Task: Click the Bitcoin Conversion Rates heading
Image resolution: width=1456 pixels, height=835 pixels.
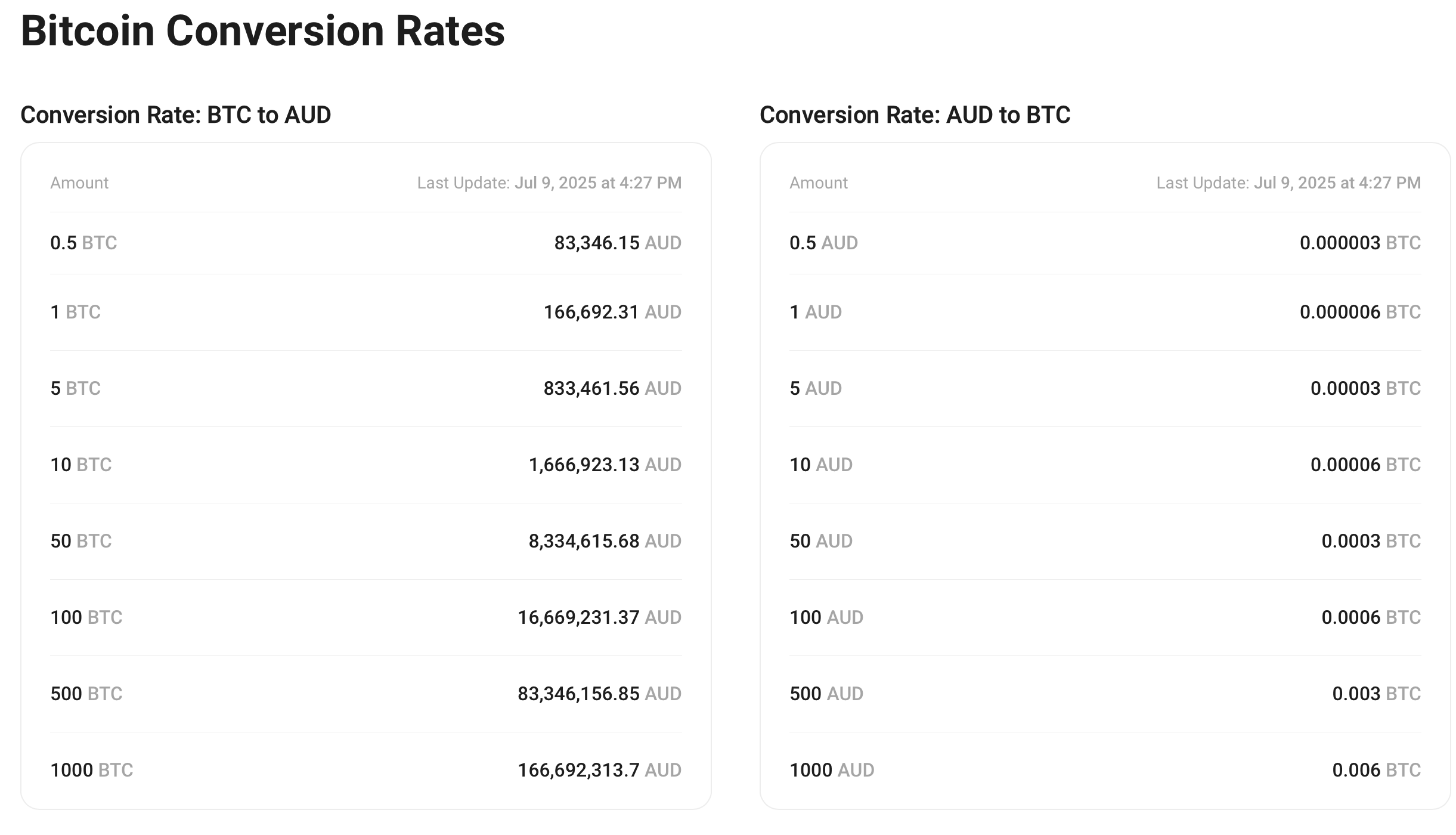Action: click(x=262, y=31)
